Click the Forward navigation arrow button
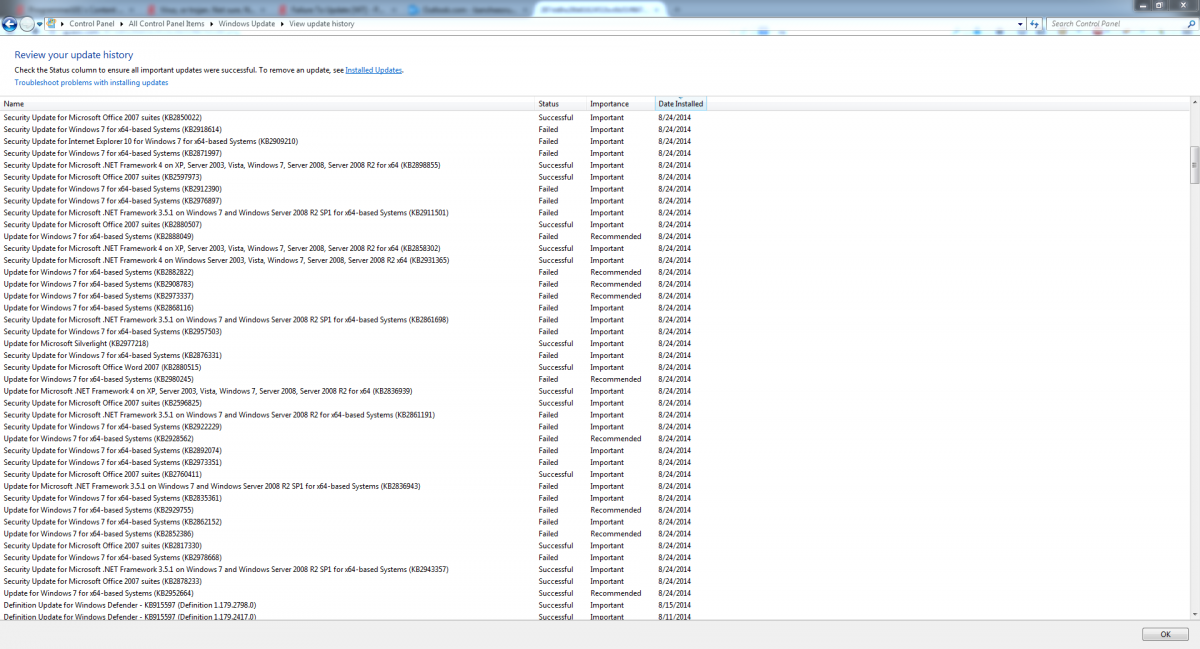 pos(27,24)
